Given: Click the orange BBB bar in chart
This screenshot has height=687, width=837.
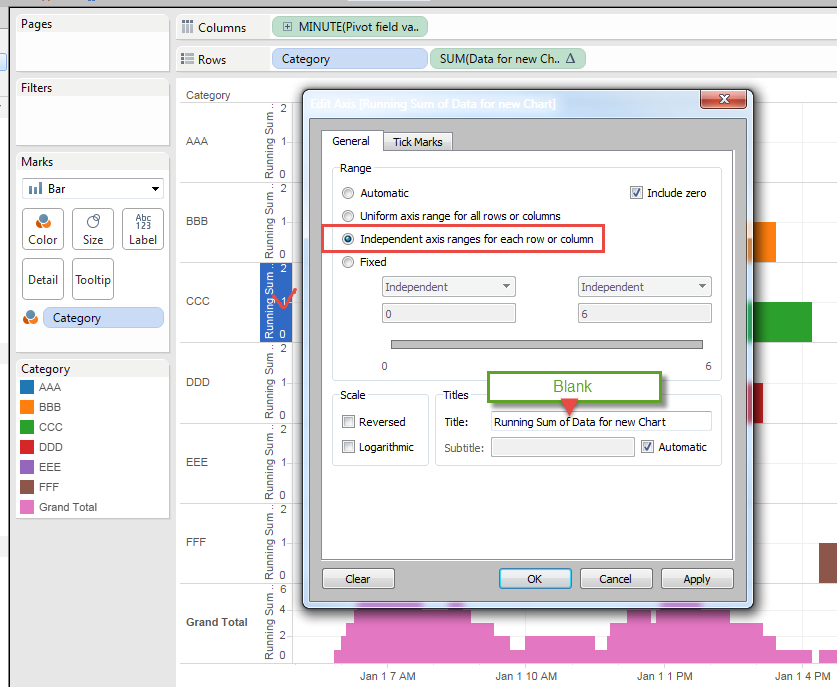Looking at the screenshot, I should tap(763, 242).
